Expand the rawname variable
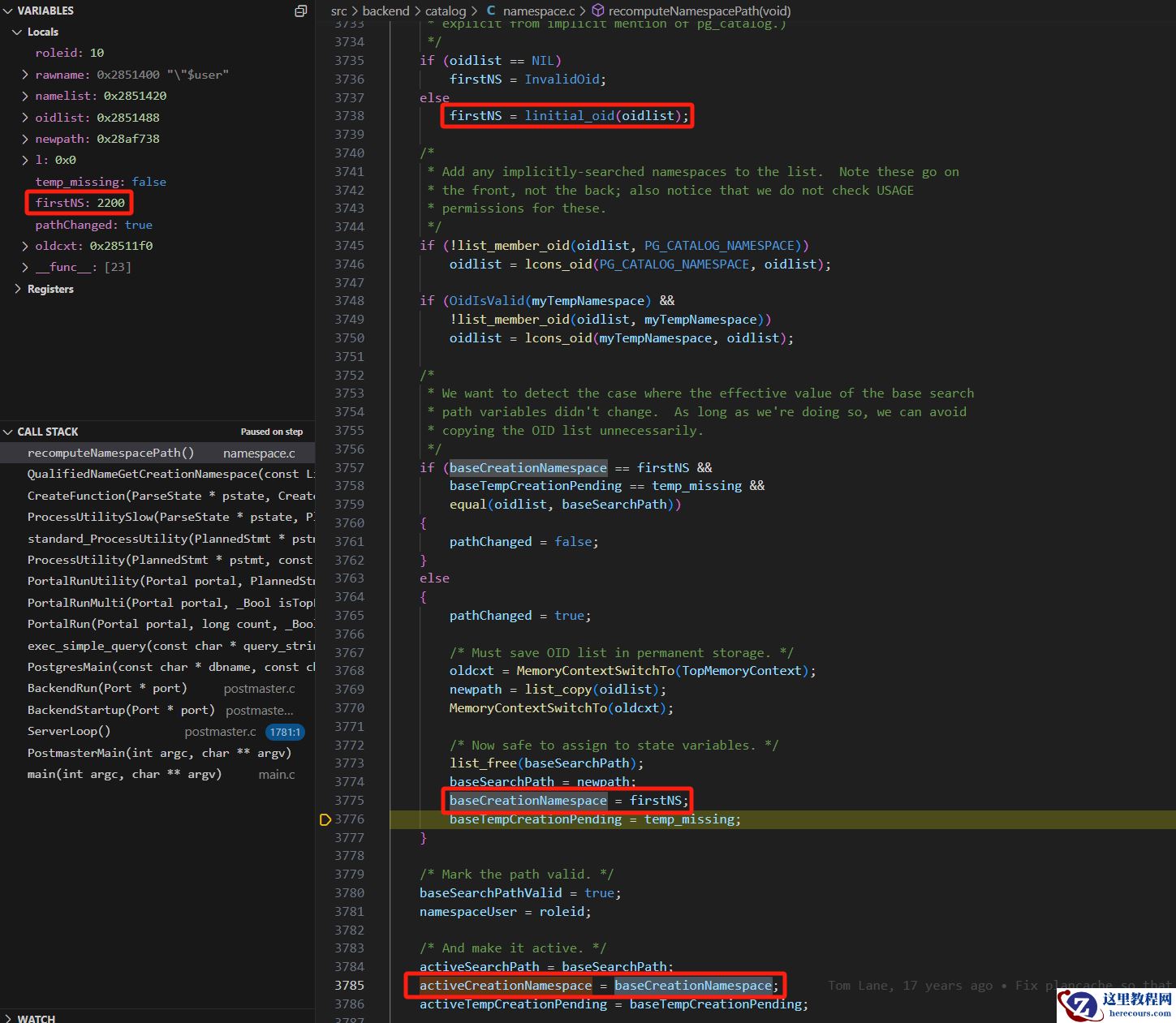Viewport: 1176px width, 1023px height. coord(25,75)
